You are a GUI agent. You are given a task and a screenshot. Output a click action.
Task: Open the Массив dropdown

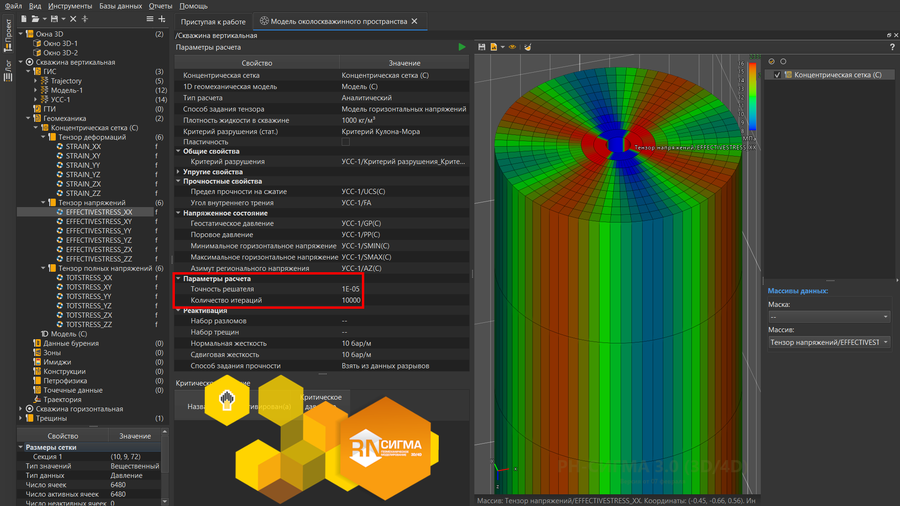click(828, 342)
